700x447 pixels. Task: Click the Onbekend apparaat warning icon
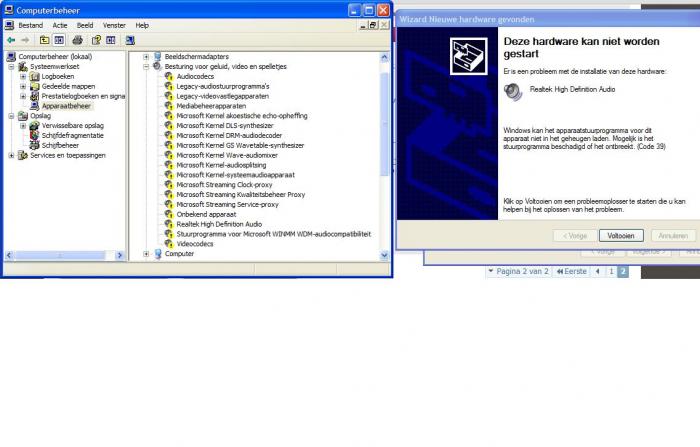169,214
